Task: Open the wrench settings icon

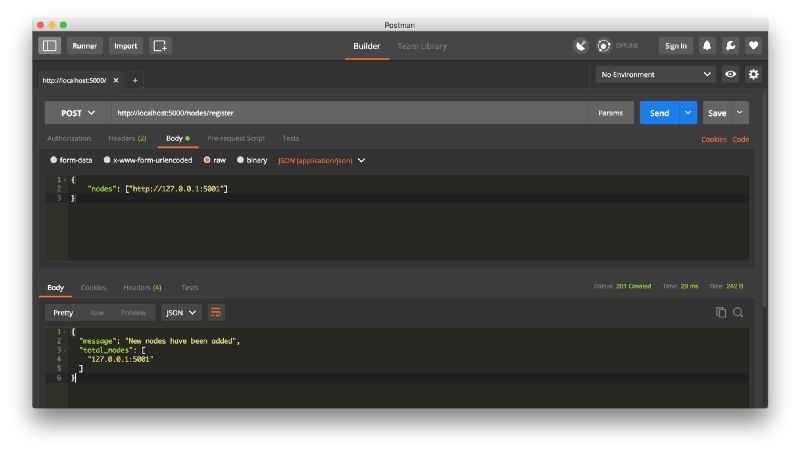Action: click(730, 45)
